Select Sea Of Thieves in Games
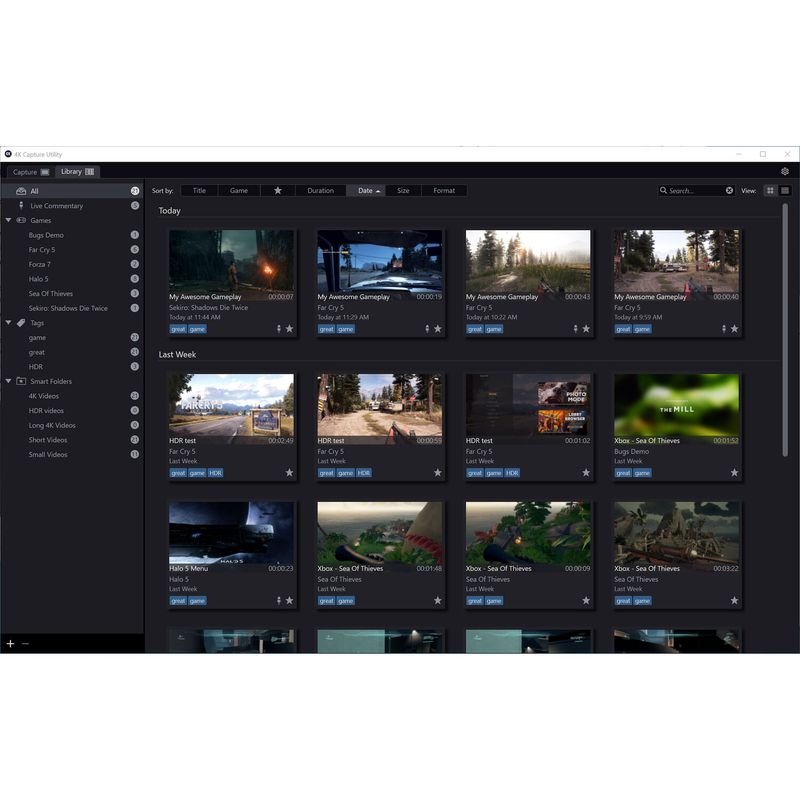The height and width of the screenshot is (800, 800). pos(72,293)
